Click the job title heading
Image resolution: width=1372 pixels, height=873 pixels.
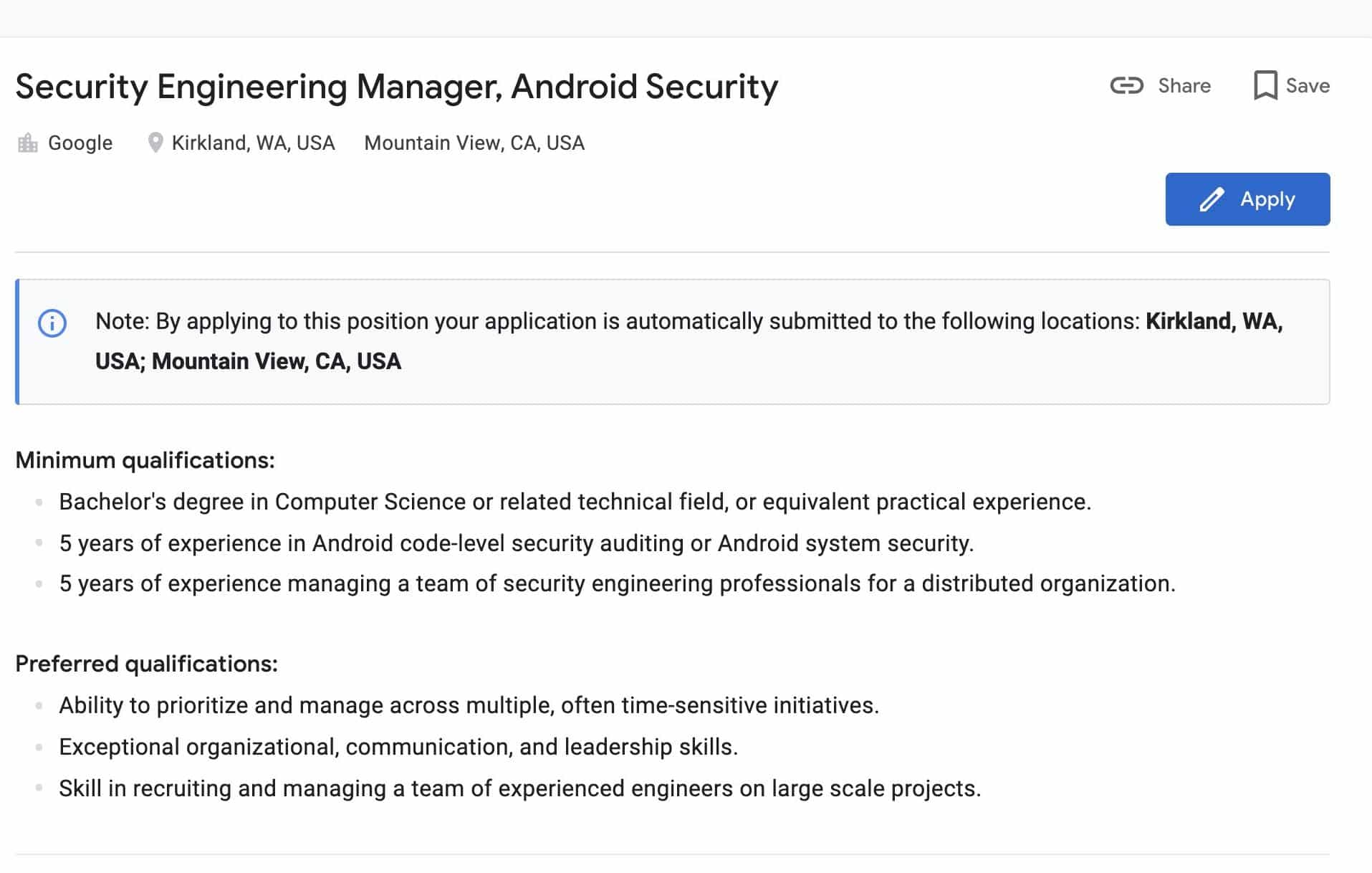click(396, 87)
